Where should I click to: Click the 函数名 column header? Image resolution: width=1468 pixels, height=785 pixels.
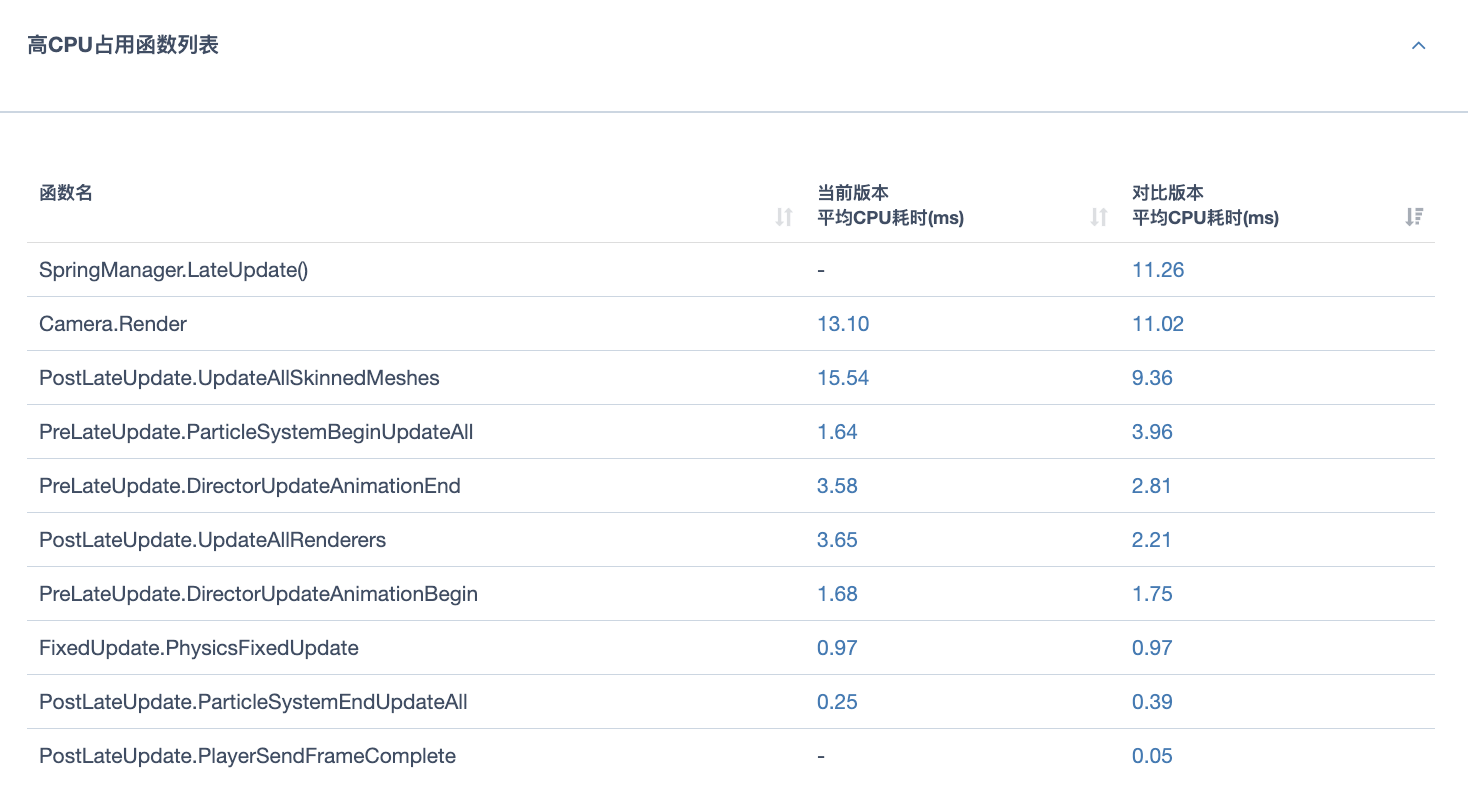pos(66,193)
